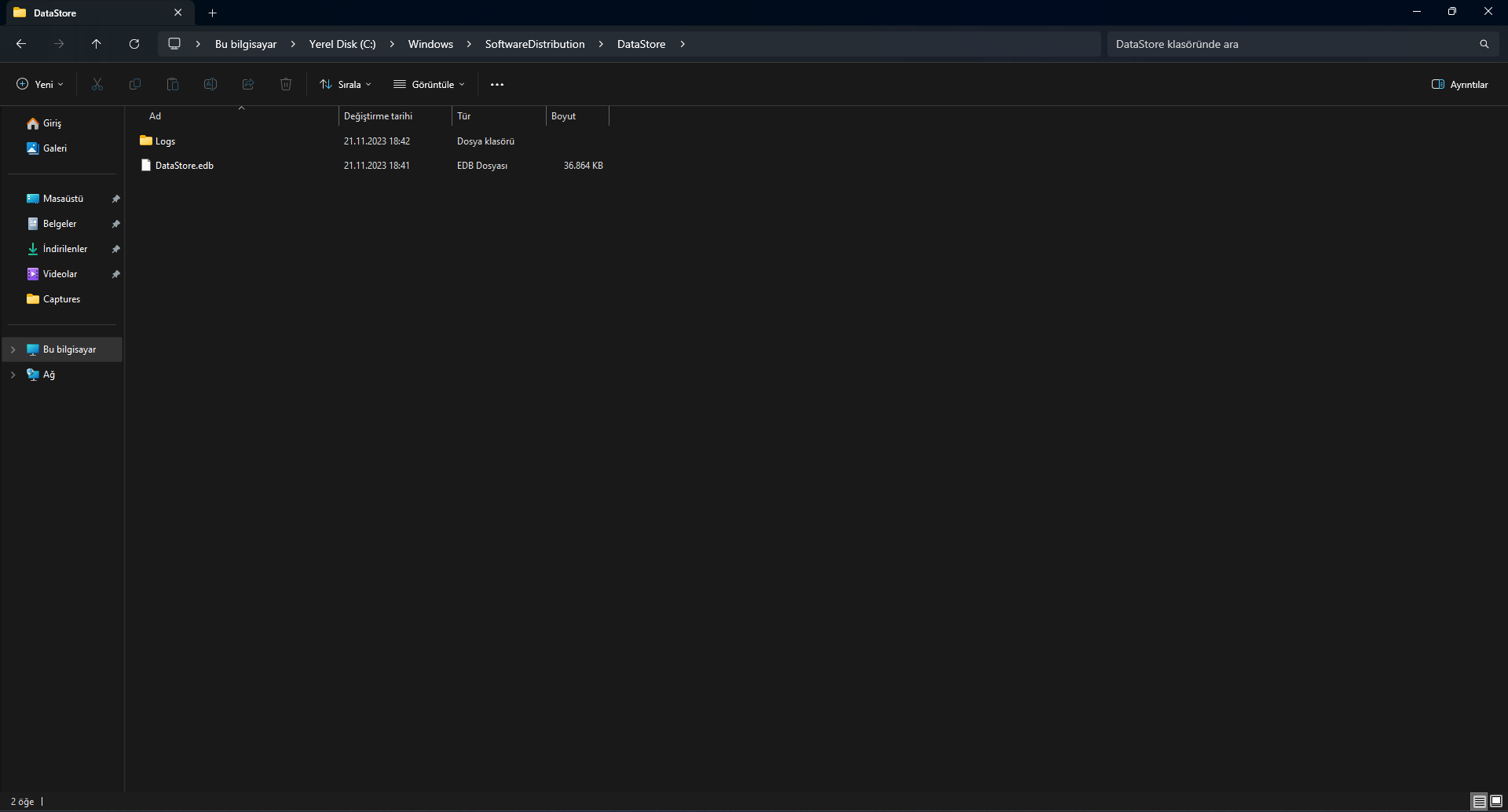Click the Rename icon in toolbar
The height and width of the screenshot is (812, 1508).
[210, 84]
